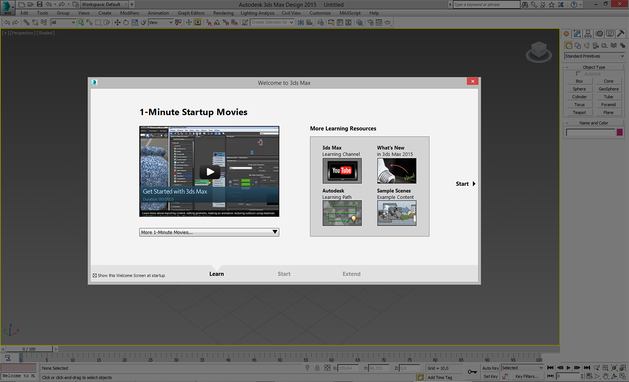Open the Workspace Default dropdown
The width and height of the screenshot is (629, 382).
(x=104, y=4)
